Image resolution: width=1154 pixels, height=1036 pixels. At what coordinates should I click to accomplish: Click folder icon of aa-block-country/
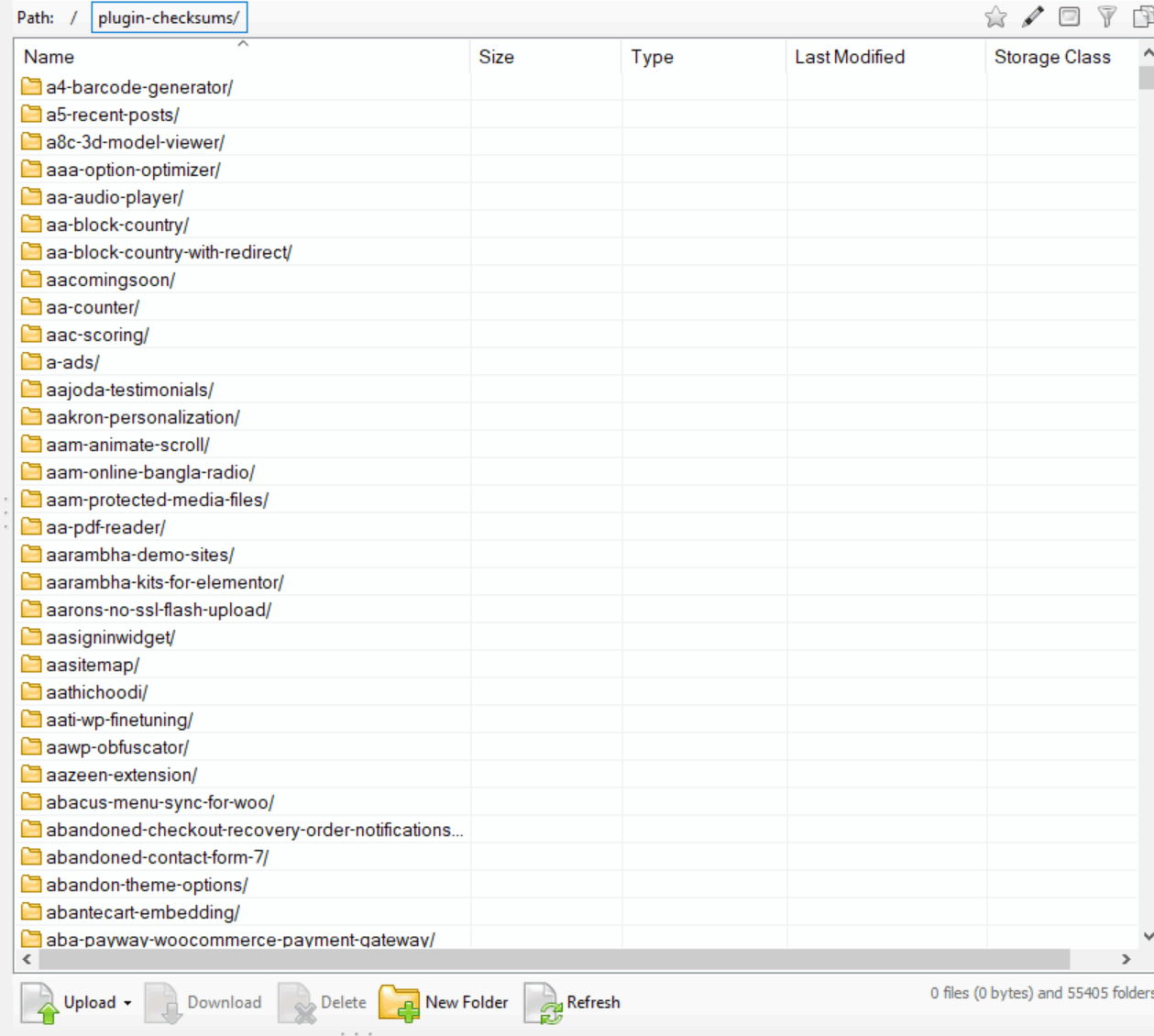coord(32,224)
